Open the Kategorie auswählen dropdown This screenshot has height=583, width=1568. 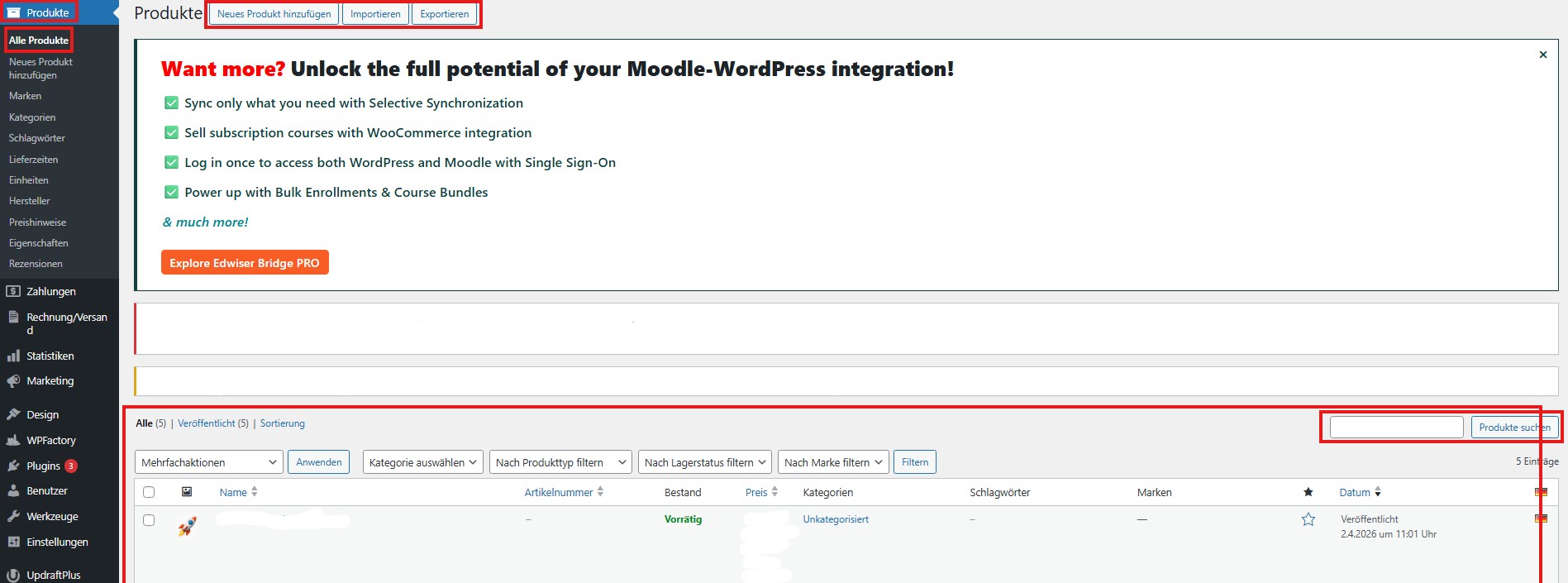(423, 462)
